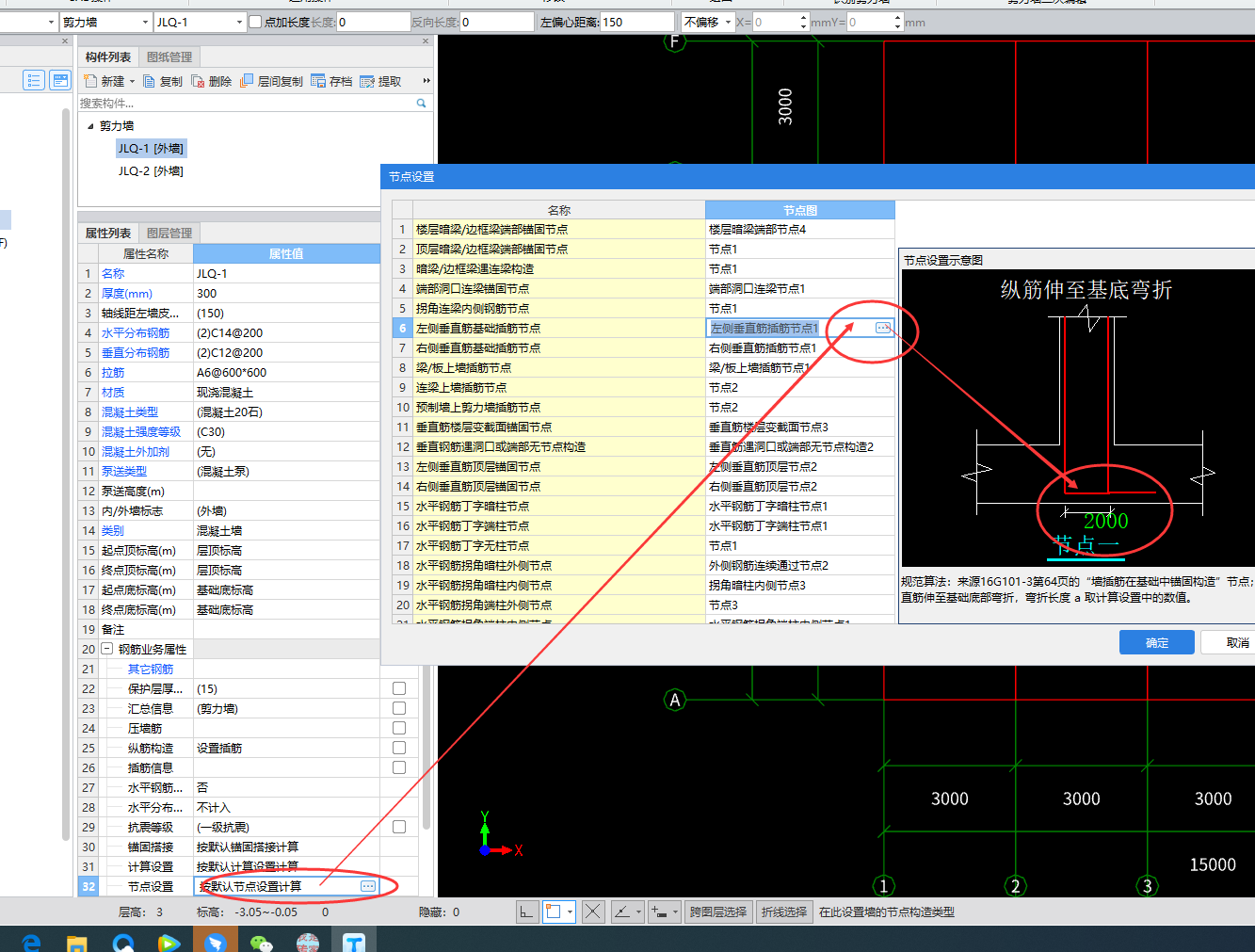The height and width of the screenshot is (952, 1255).
Task: Click the plus-offset point icon in status bar
Action: pos(660,912)
